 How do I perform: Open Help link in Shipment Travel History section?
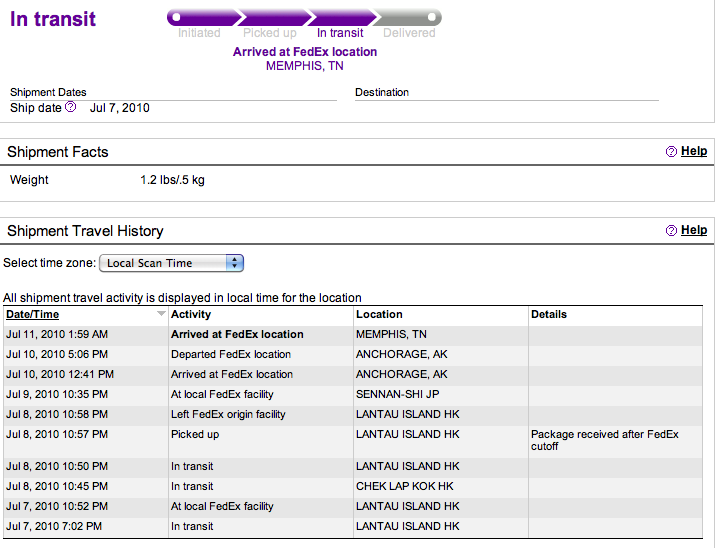pos(694,230)
